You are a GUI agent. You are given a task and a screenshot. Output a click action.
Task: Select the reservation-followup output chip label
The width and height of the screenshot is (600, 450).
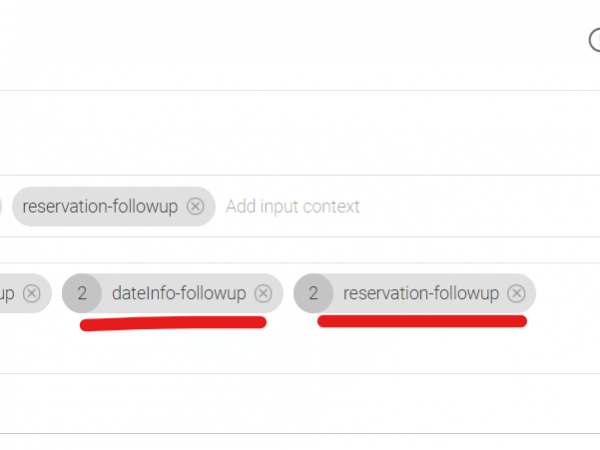[420, 293]
